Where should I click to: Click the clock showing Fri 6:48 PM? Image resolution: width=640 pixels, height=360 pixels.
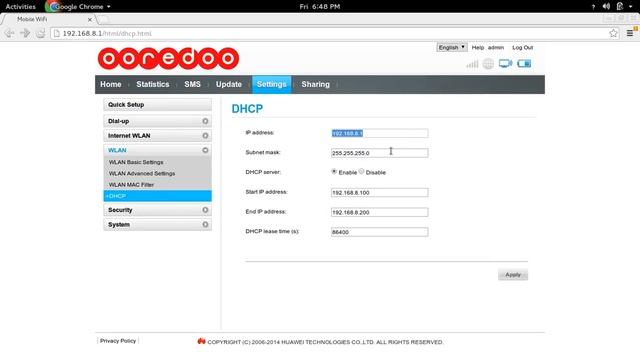pyautogui.click(x=320, y=7)
